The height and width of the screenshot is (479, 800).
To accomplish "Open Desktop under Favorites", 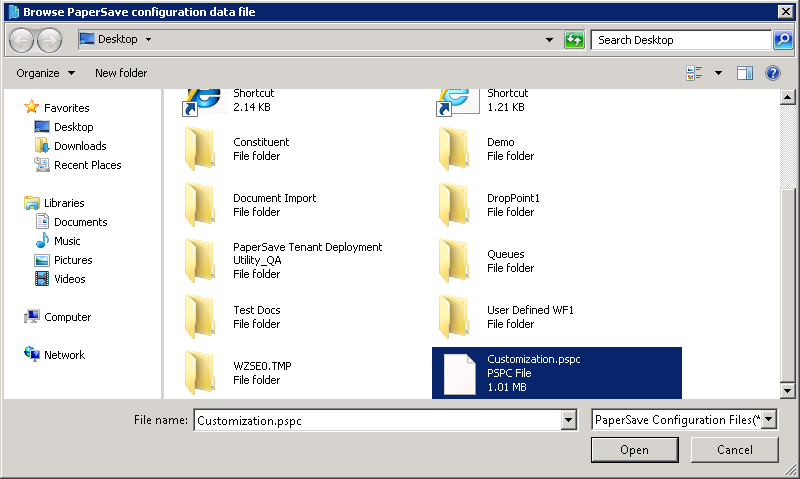I will click(73, 127).
